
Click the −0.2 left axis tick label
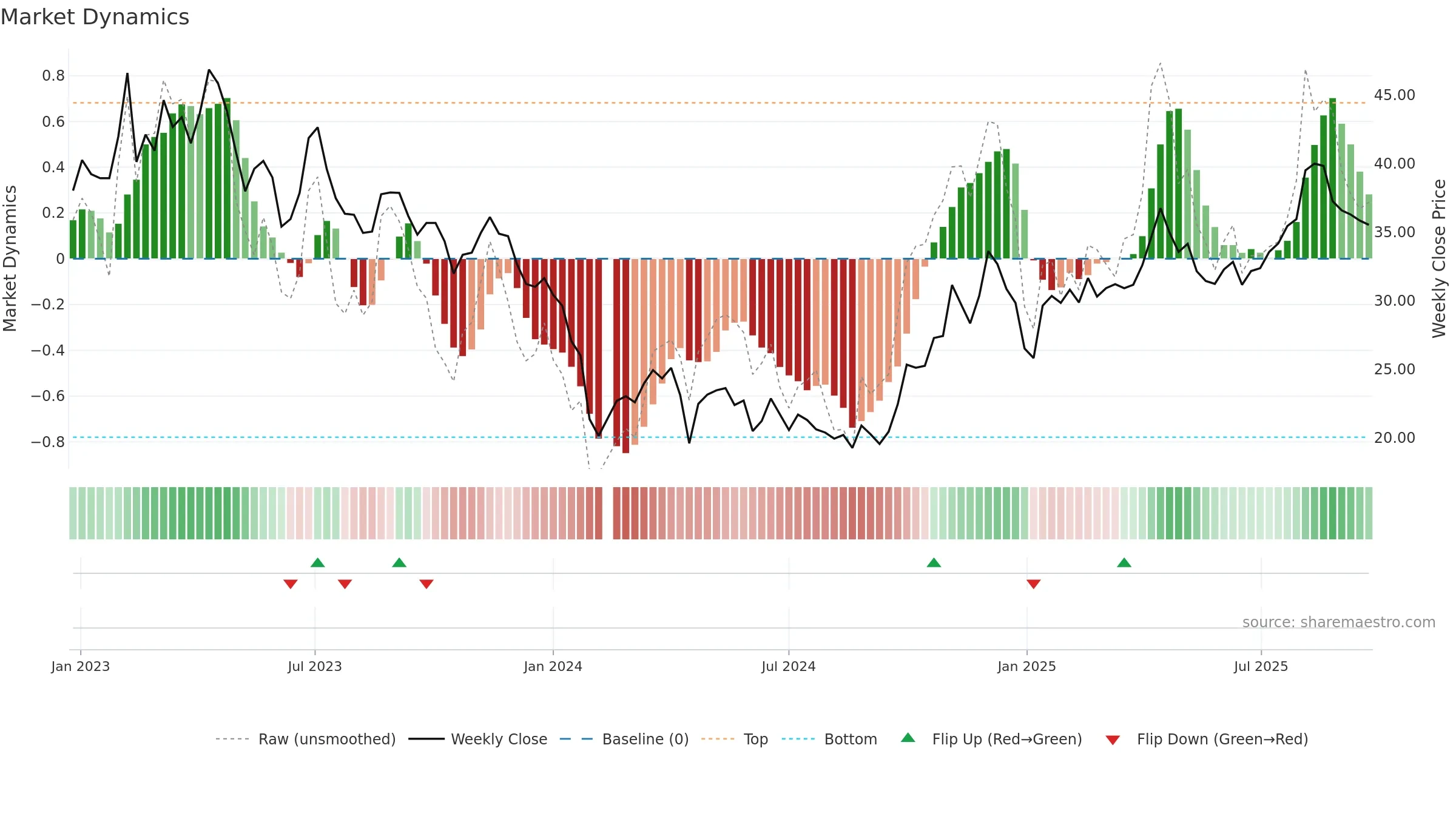click(x=48, y=305)
